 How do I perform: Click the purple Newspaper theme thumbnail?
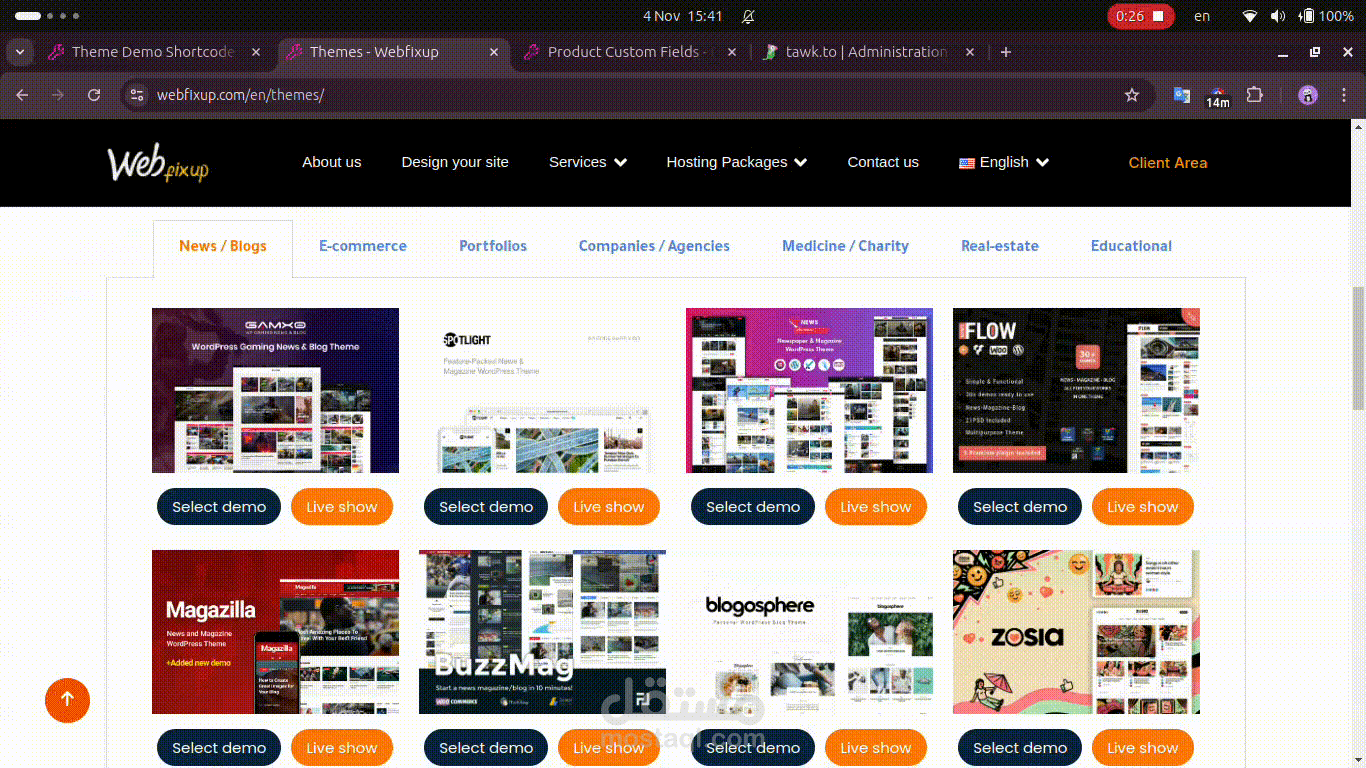[x=809, y=390]
